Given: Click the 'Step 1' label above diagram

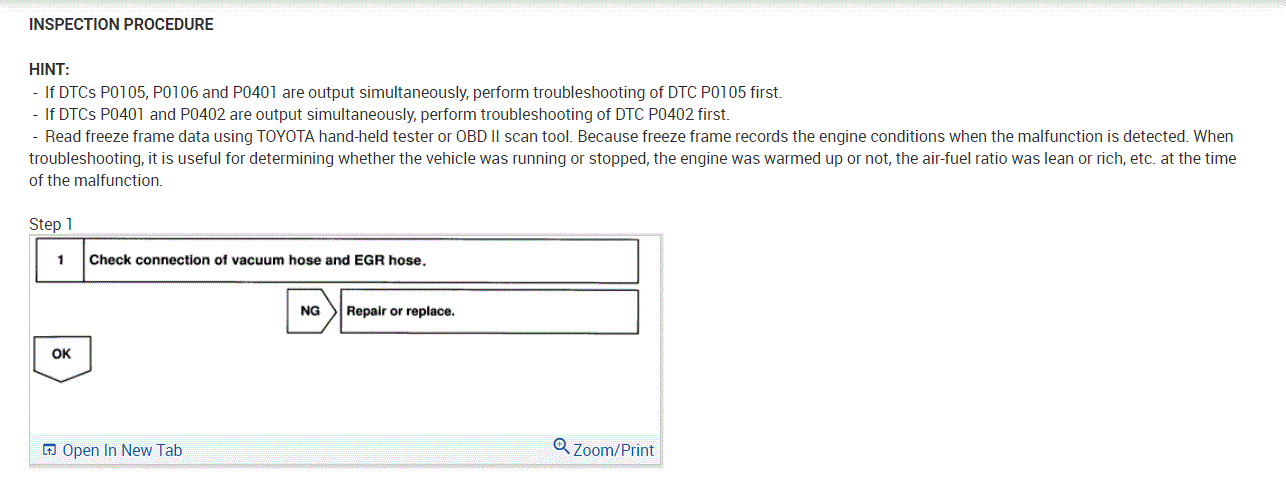Looking at the screenshot, I should 51,224.
